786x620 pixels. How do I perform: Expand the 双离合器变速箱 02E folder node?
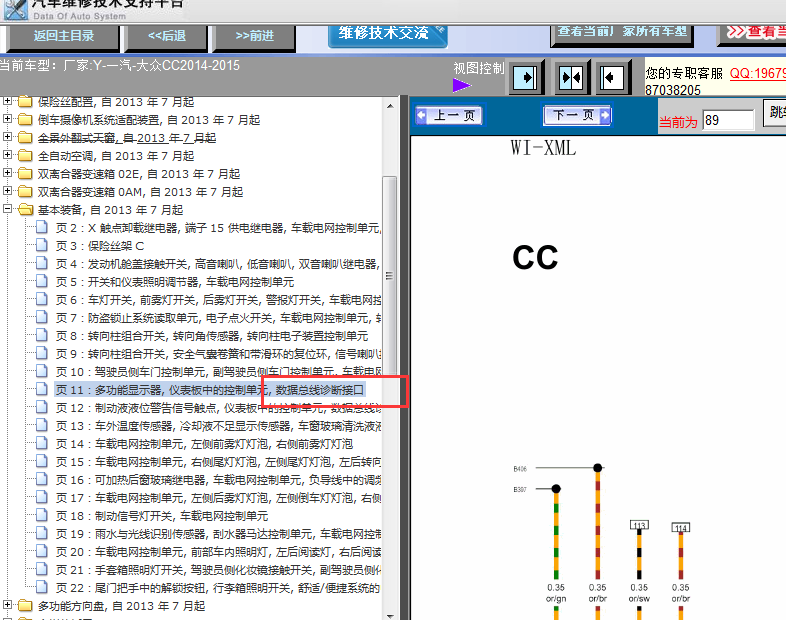pos(7,173)
